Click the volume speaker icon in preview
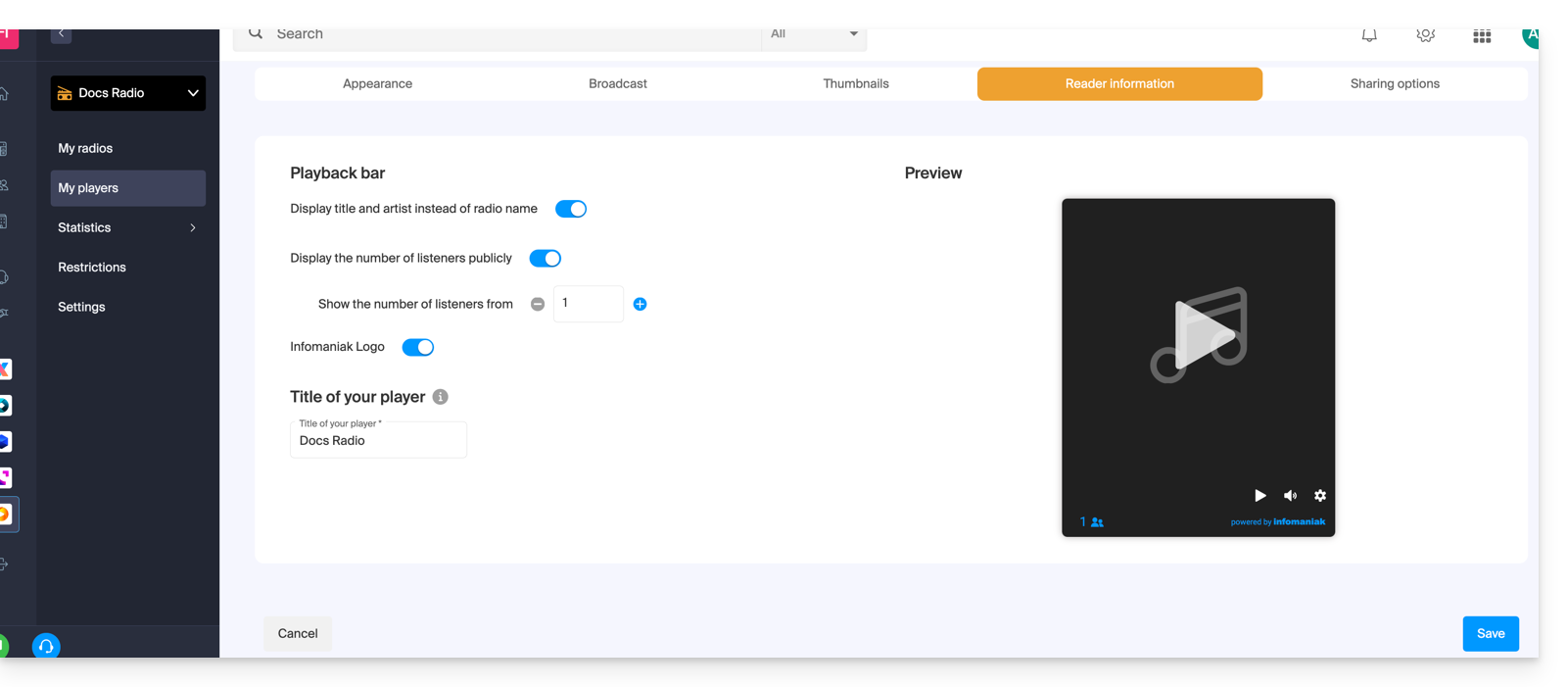Image resolution: width=1568 pixels, height=687 pixels. coord(1290,496)
